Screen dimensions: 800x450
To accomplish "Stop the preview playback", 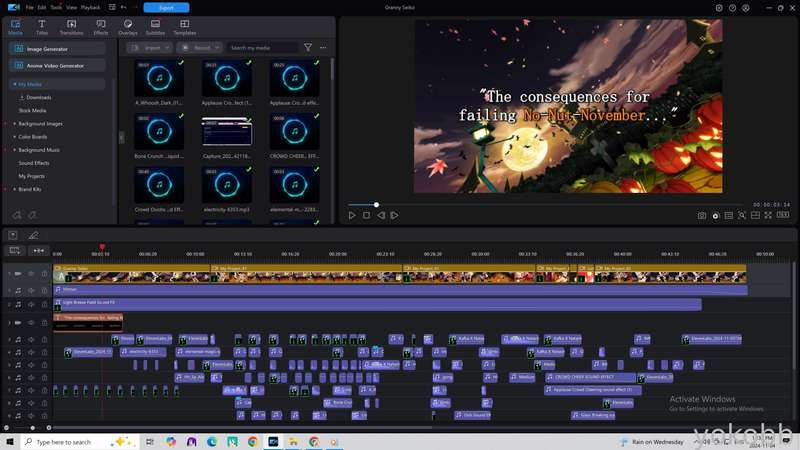I will click(366, 216).
